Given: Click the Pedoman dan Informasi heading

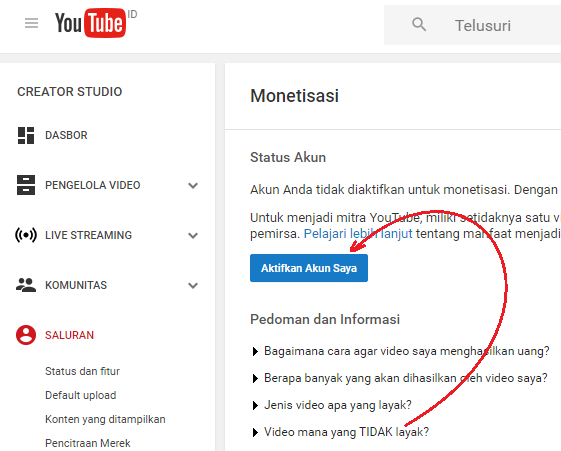Looking at the screenshot, I should [325, 319].
